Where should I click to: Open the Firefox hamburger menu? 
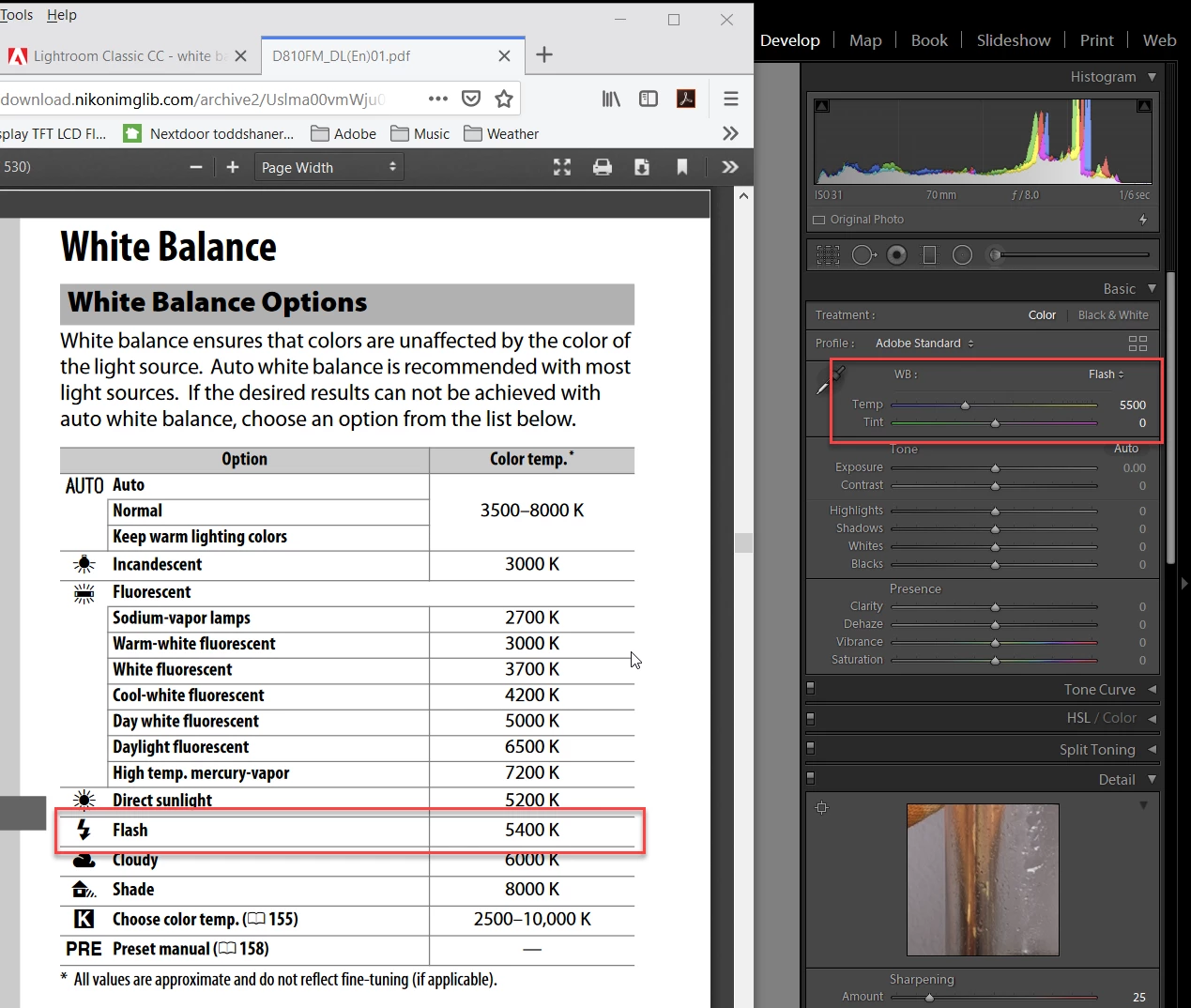click(731, 99)
